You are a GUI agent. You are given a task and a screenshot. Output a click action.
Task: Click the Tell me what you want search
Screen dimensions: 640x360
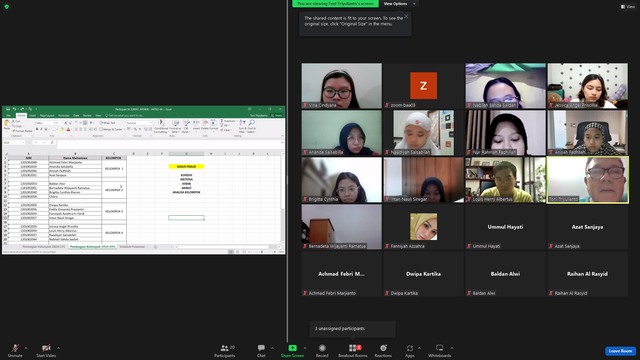124,116
